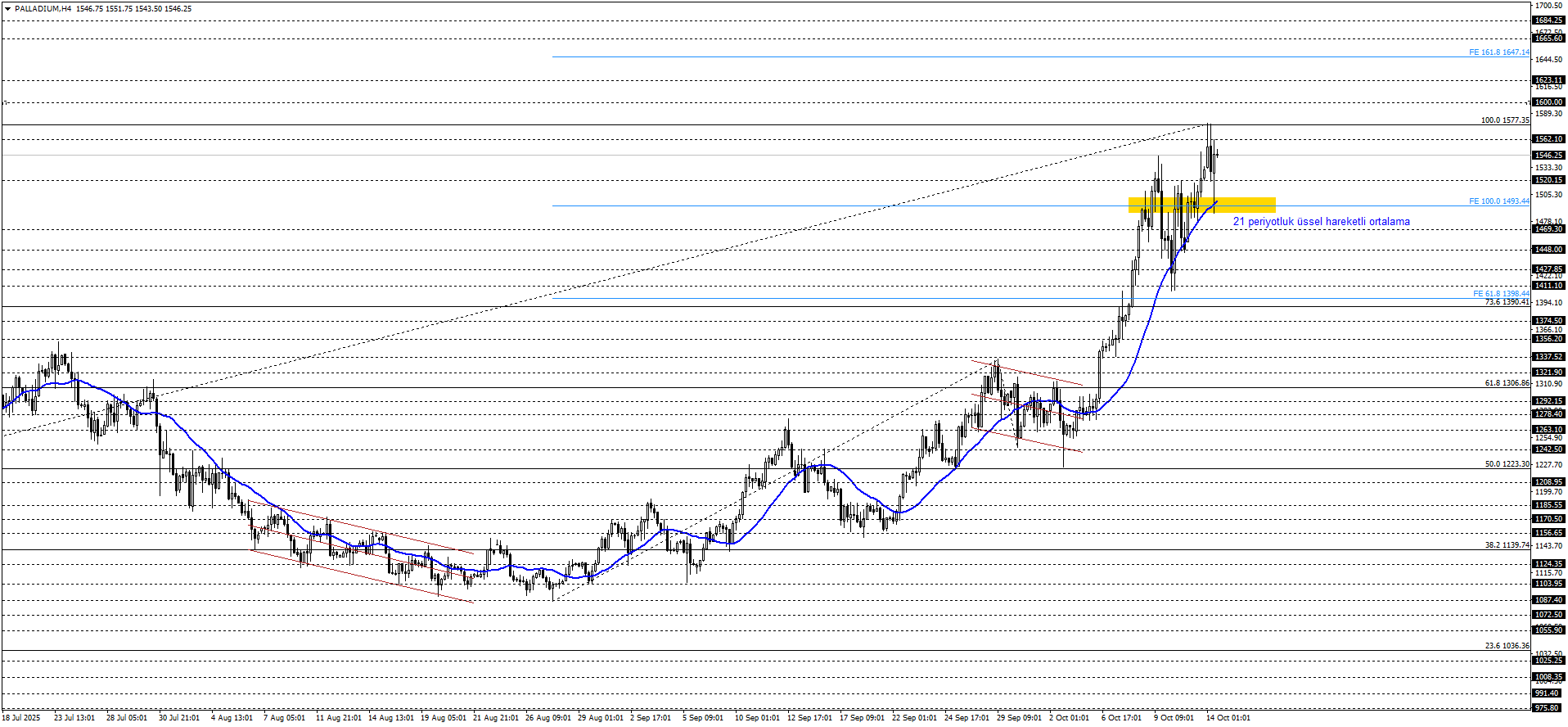
Task: Select the 1600.00 price tag on axis
Action: pos(1548,102)
